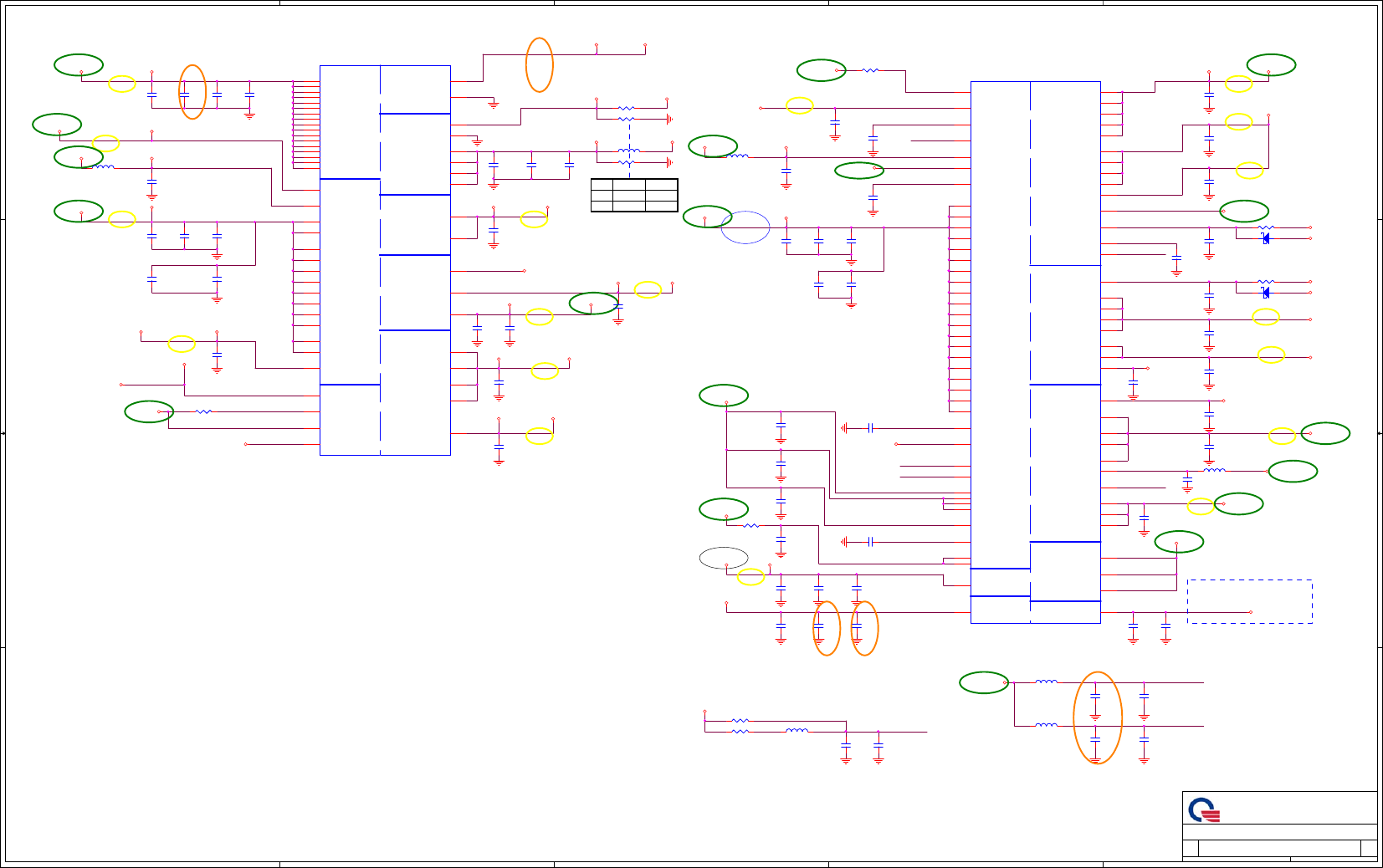Click right ellipse of the orange pair

865,628
